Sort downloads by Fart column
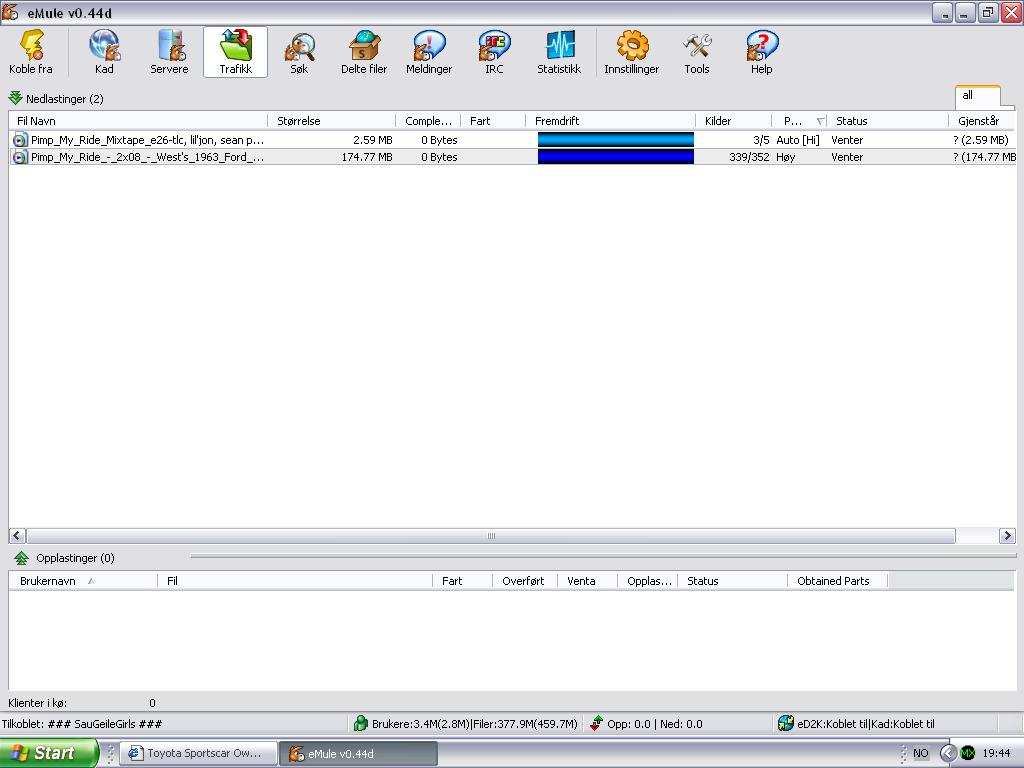 click(x=493, y=121)
